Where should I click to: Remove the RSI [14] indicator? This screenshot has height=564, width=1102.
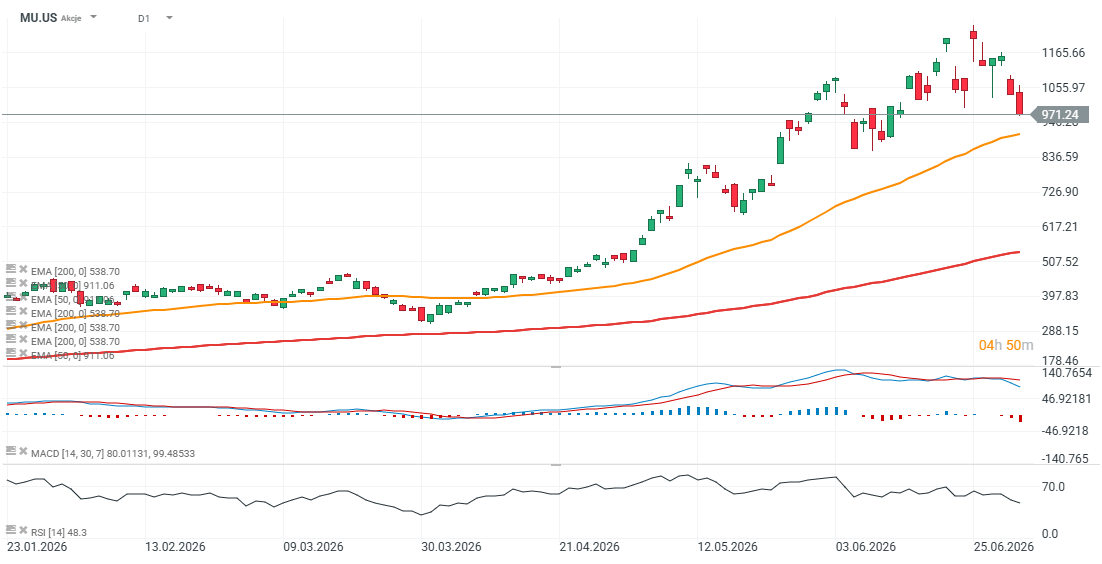coord(22,530)
